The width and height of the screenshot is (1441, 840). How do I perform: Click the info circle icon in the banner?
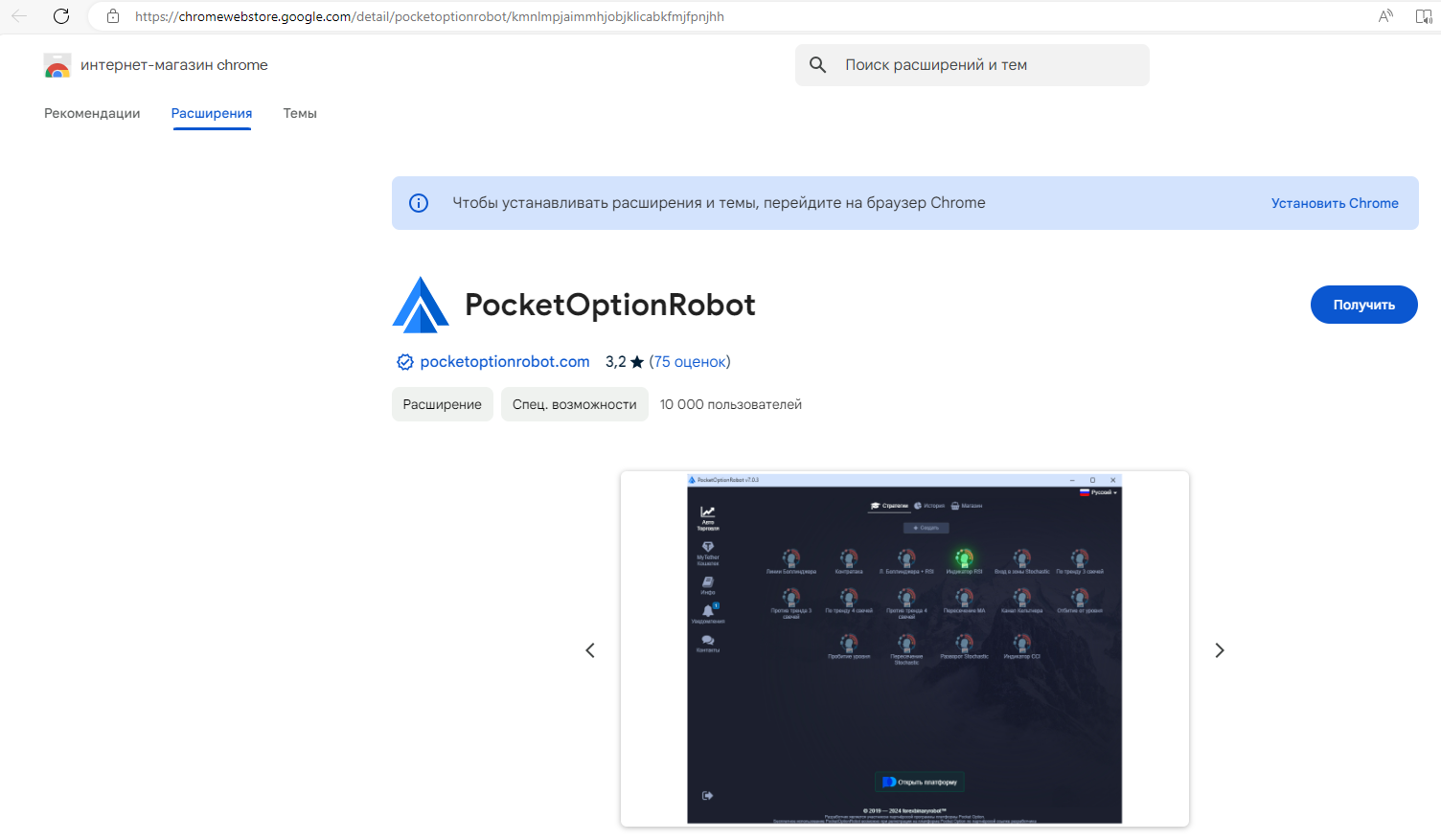pyautogui.click(x=419, y=203)
